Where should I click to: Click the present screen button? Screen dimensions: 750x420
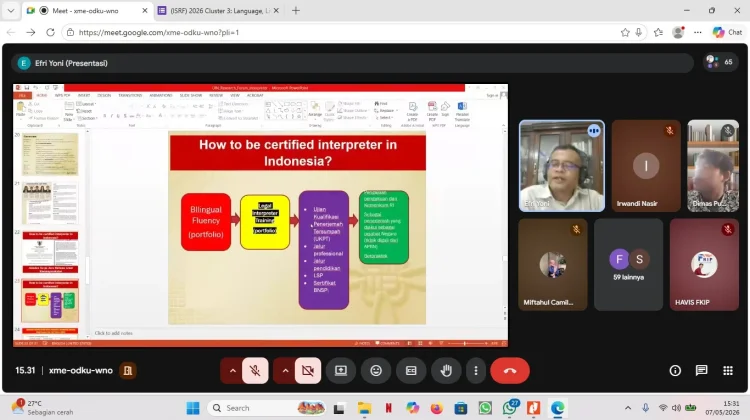pyautogui.click(x=341, y=370)
